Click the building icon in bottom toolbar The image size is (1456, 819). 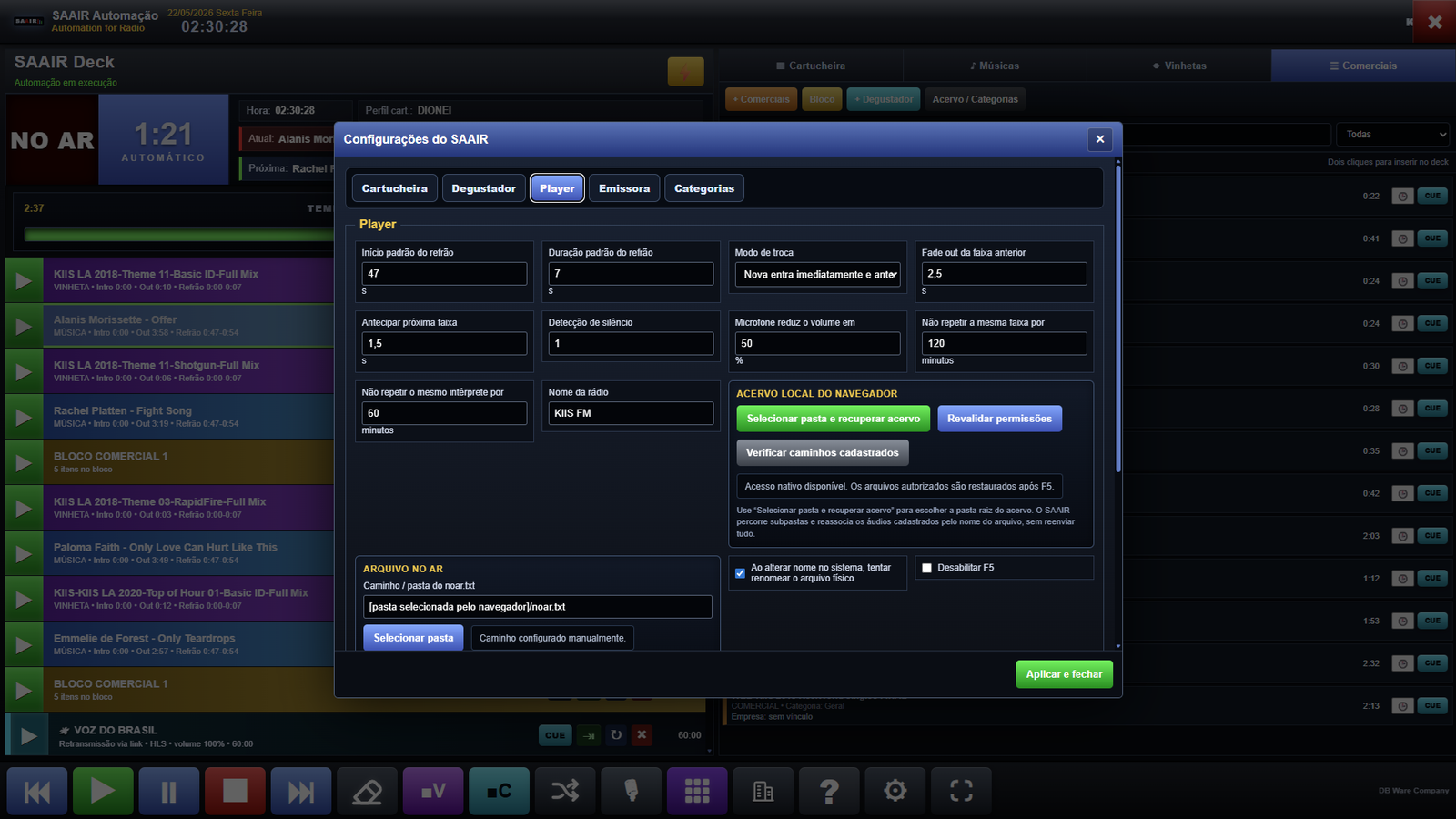[x=763, y=791]
